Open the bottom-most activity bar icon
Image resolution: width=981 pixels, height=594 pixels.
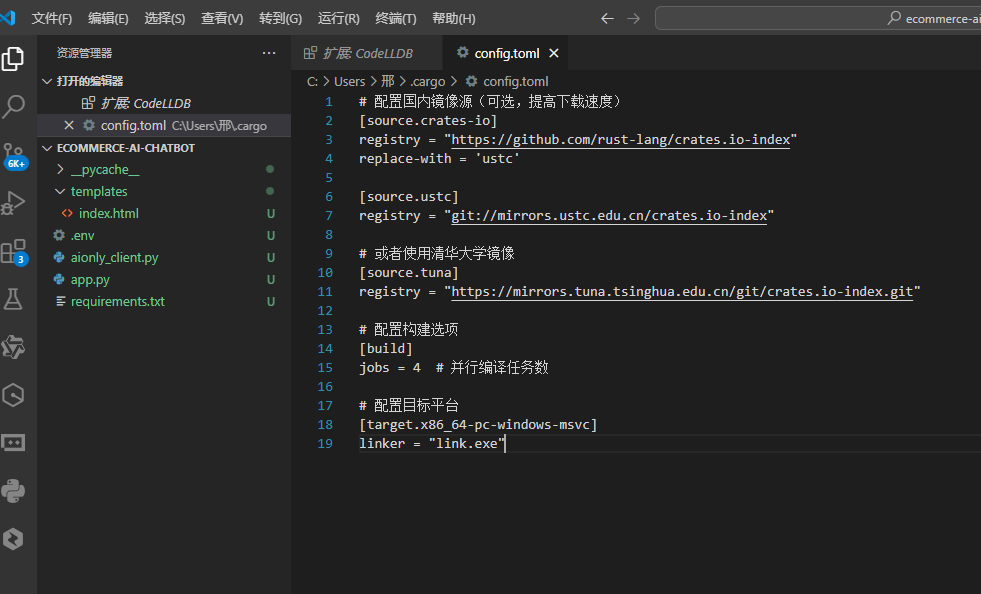click(x=13, y=538)
